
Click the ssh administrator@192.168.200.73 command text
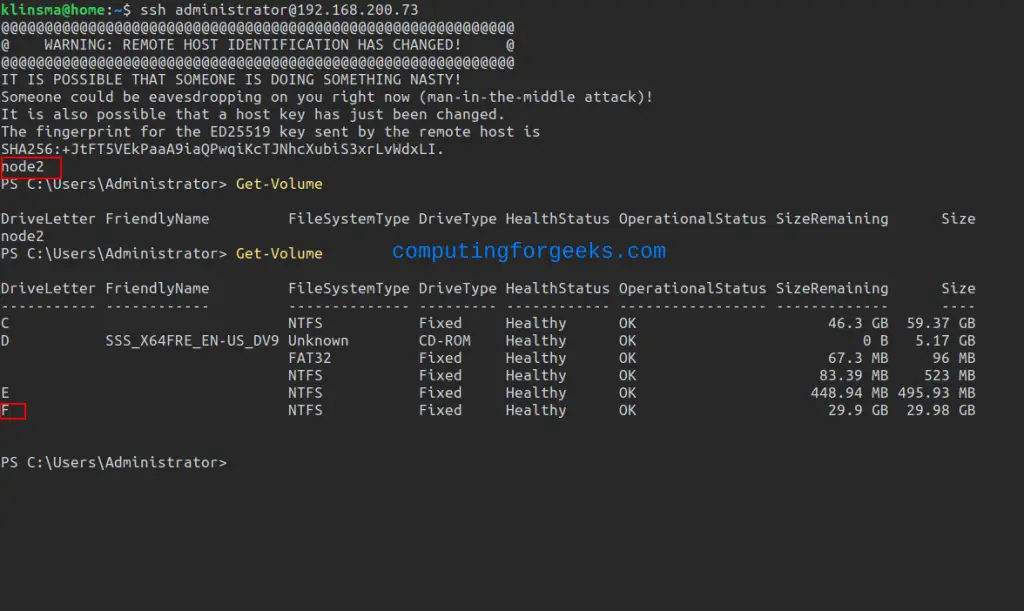[279, 10]
